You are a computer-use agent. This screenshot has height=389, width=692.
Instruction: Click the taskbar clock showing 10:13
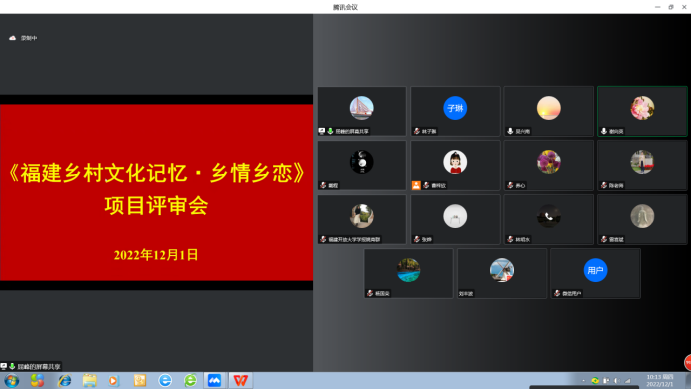[660, 381]
